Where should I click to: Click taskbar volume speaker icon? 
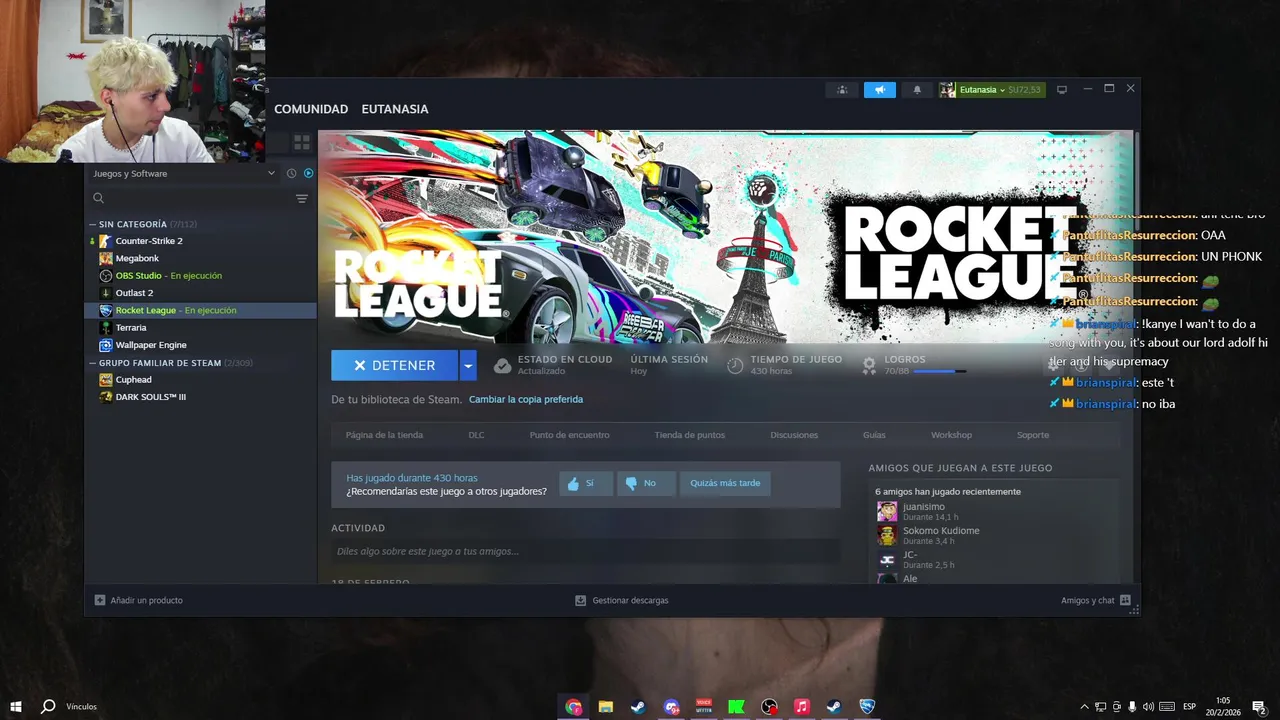(1148, 706)
